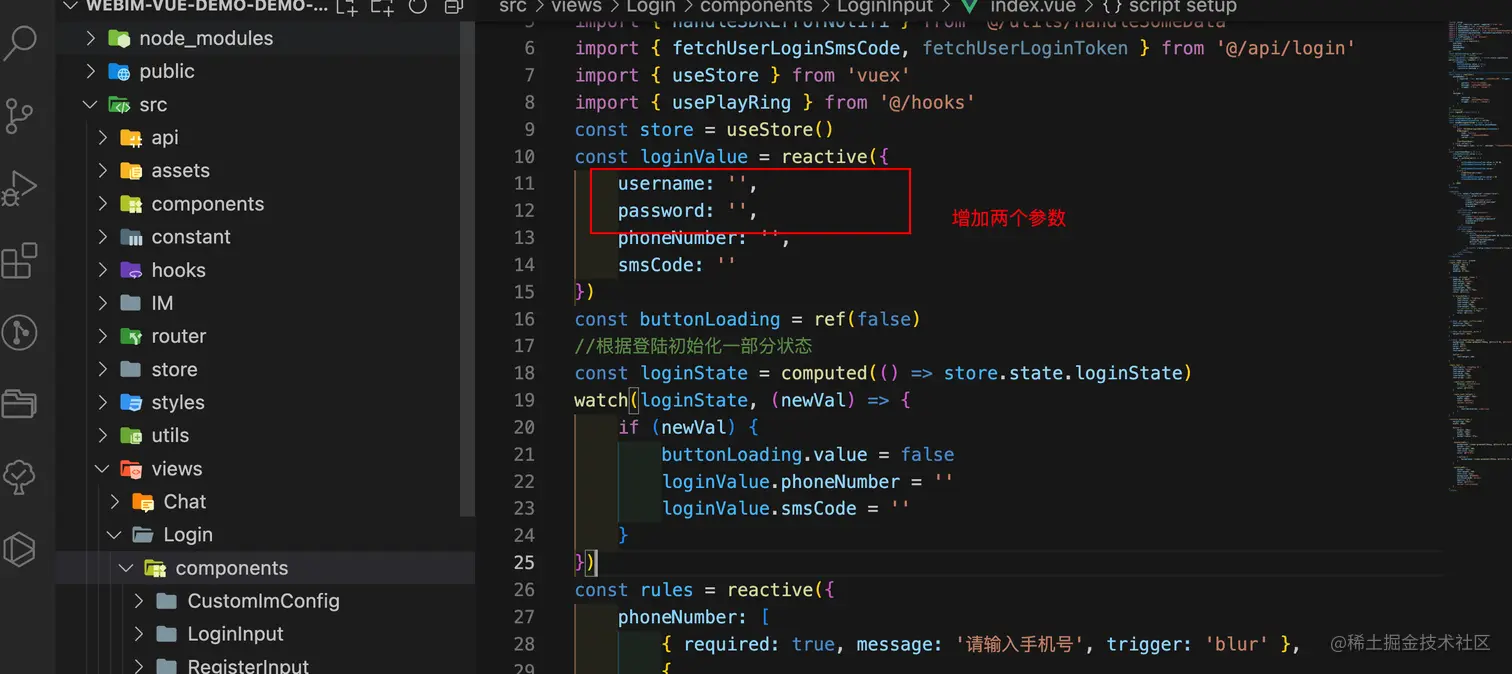Click the src breadcrumb segment
Screen dimensions: 1512x674
[x=512, y=6]
